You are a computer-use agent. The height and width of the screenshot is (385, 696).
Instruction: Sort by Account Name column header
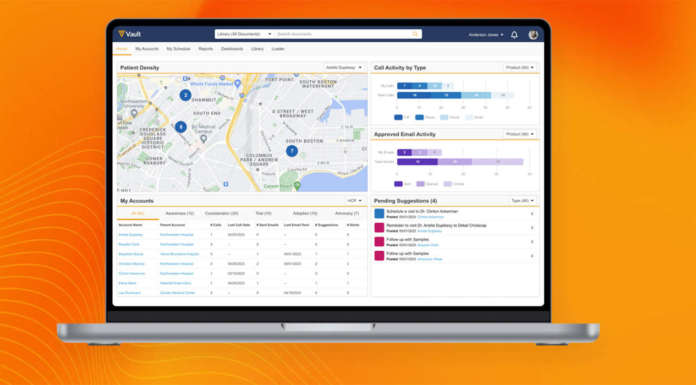click(130, 225)
